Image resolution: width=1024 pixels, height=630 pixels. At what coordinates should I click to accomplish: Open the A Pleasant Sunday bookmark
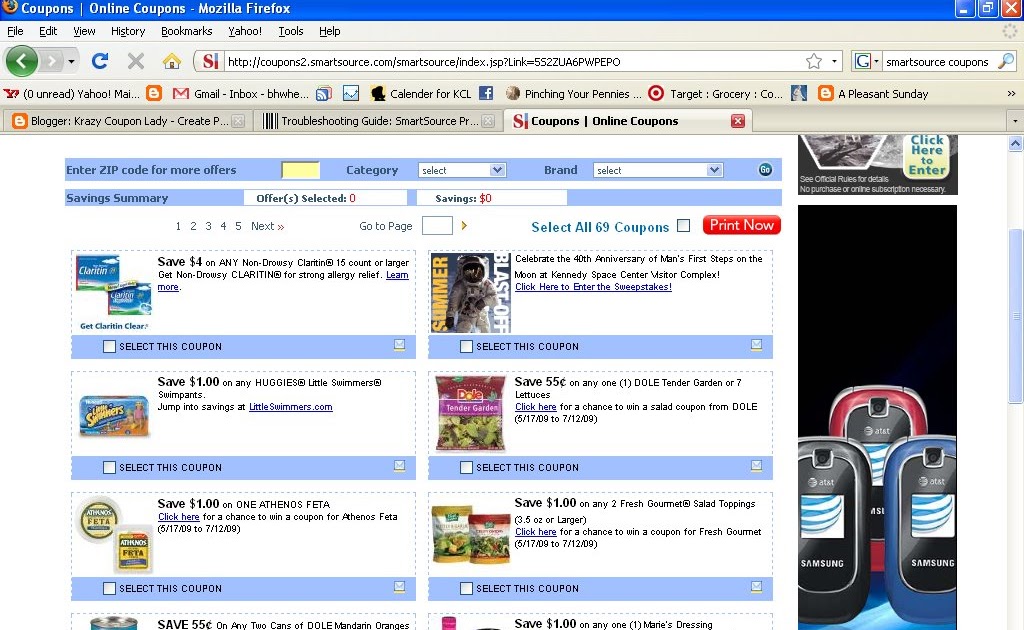[x=873, y=94]
